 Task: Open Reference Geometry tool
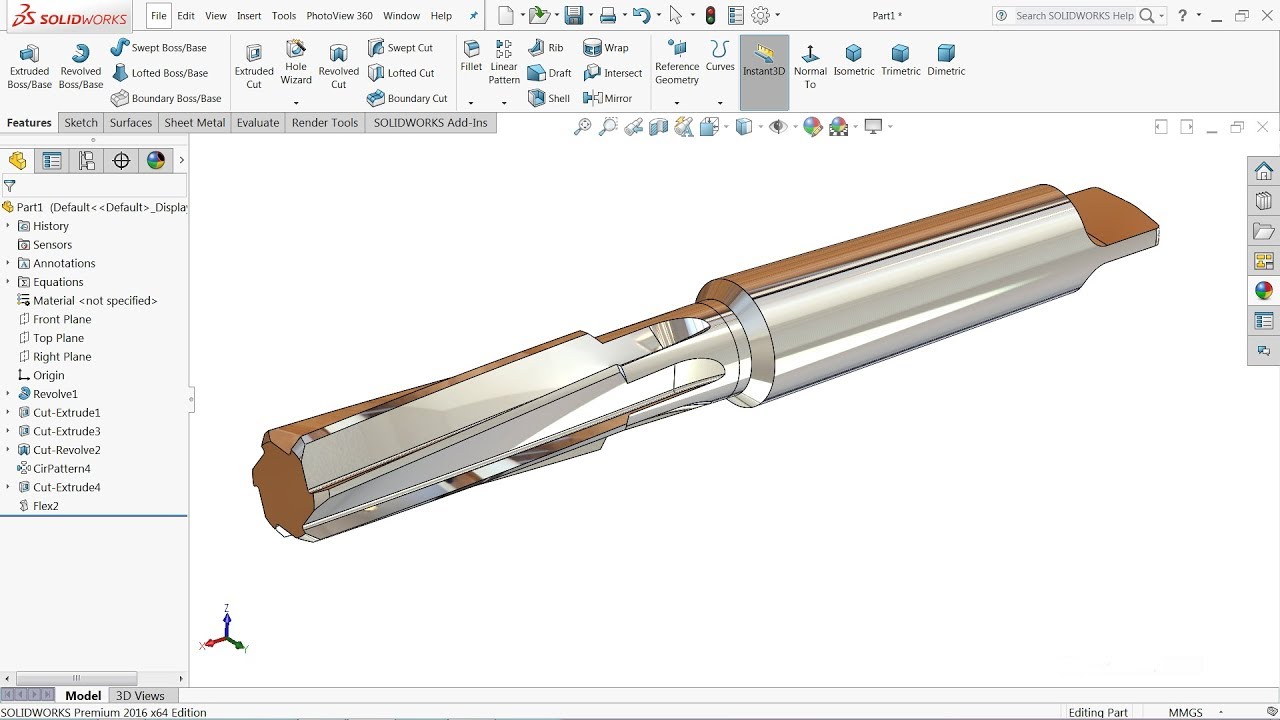click(x=677, y=62)
